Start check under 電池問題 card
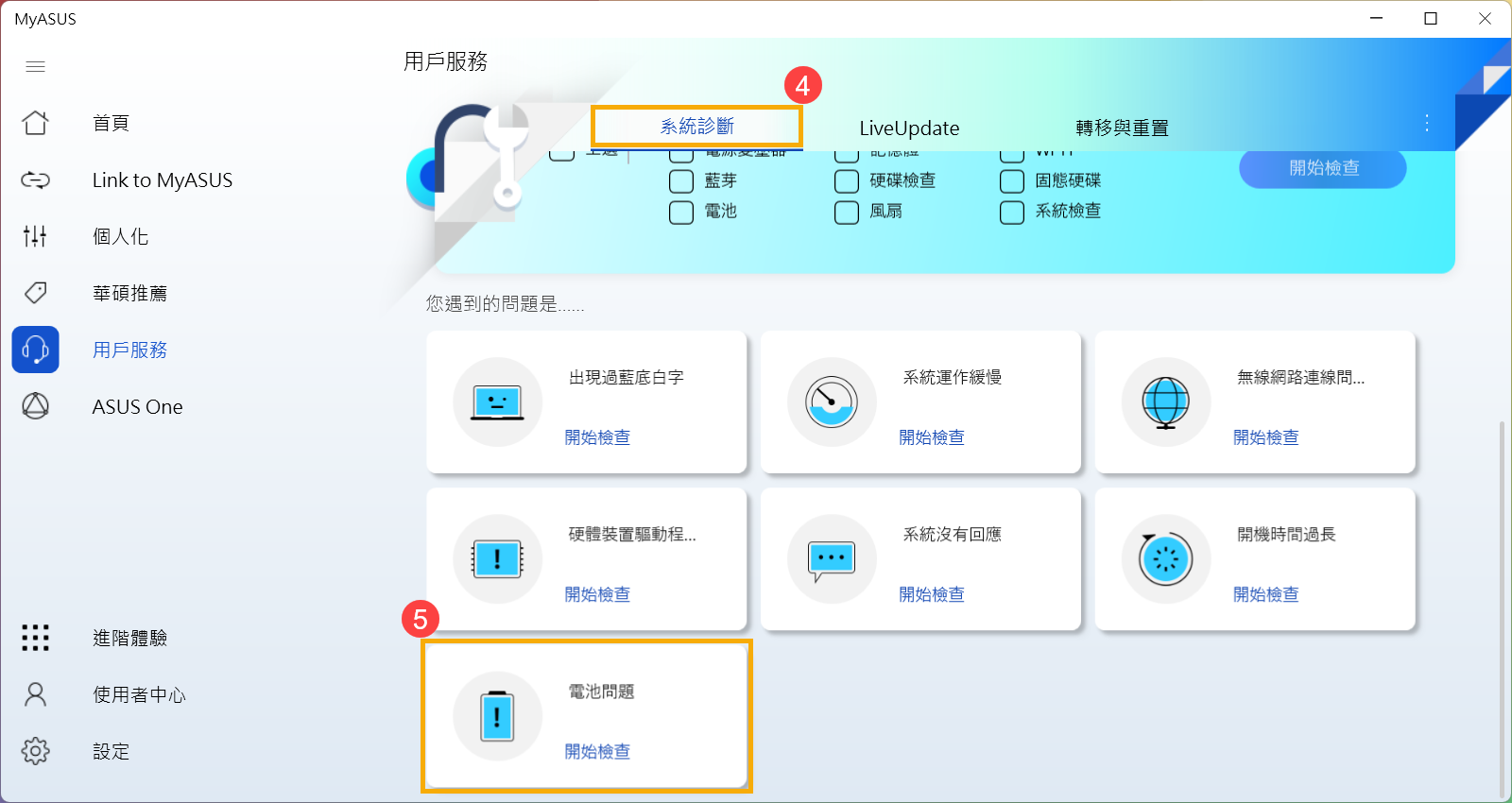The height and width of the screenshot is (803, 1512). [597, 752]
